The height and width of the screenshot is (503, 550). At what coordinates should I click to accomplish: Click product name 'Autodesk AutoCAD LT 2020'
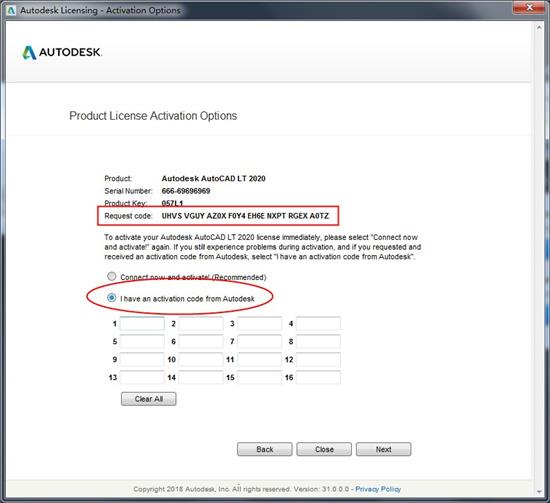pos(213,178)
